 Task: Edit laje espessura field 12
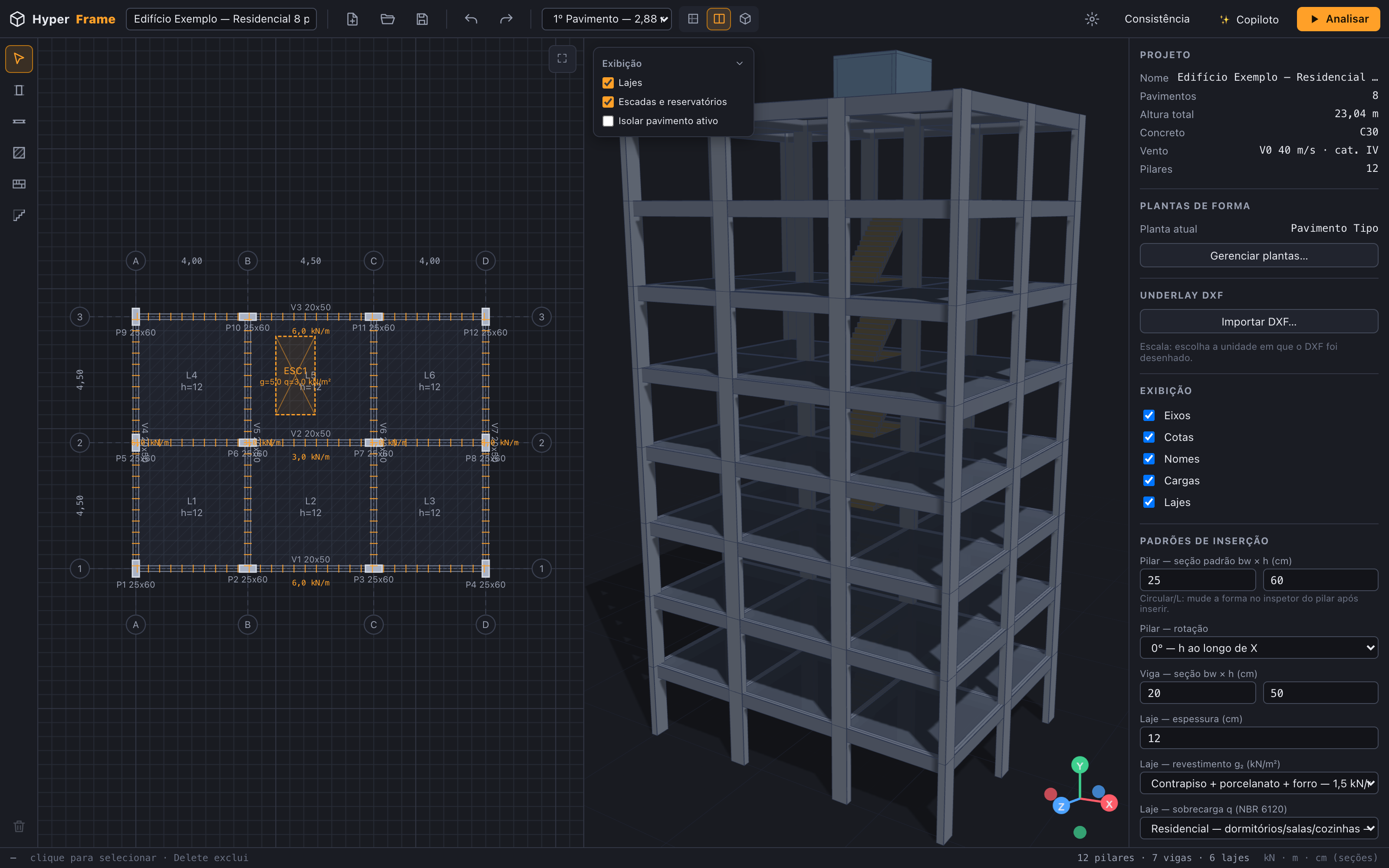(1259, 738)
